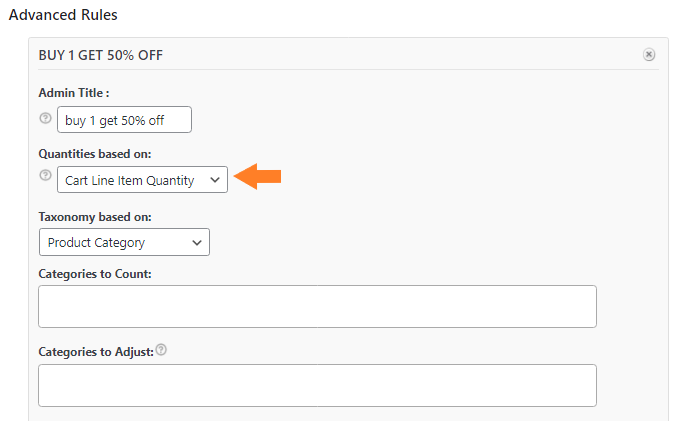This screenshot has height=421, width=691.
Task: Click the 'Categories to Adjust:' label text
Action: click(x=96, y=352)
